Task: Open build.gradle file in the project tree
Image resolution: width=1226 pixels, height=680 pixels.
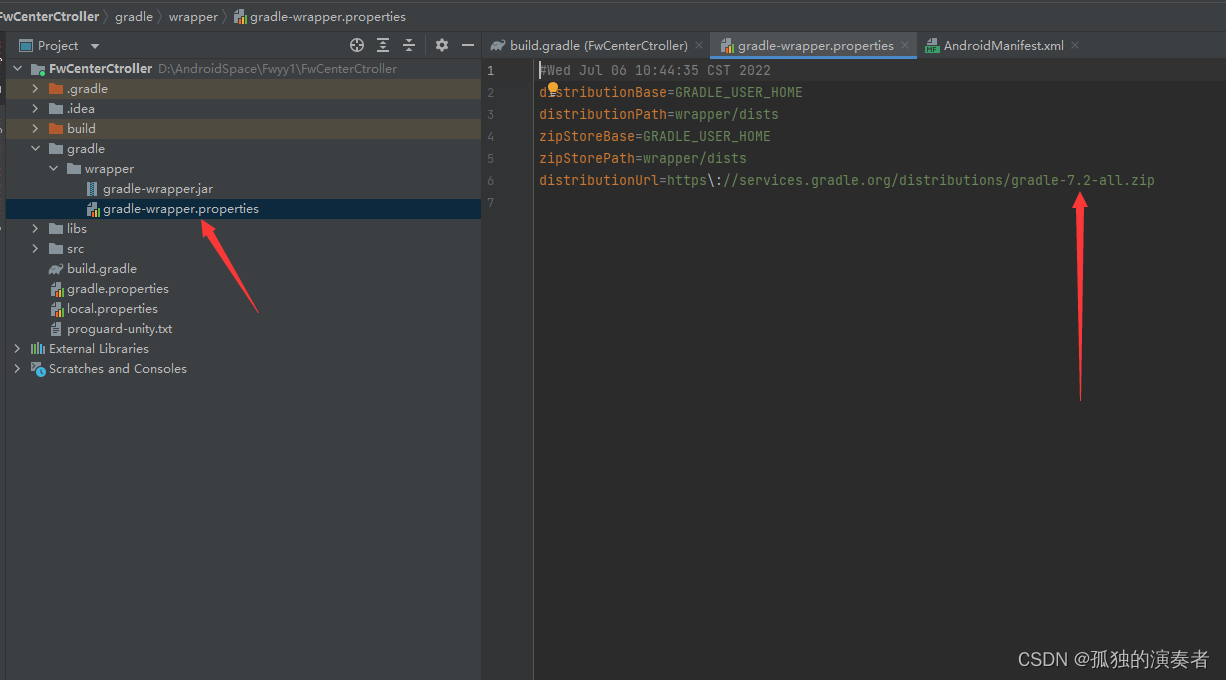Action: pos(101,269)
